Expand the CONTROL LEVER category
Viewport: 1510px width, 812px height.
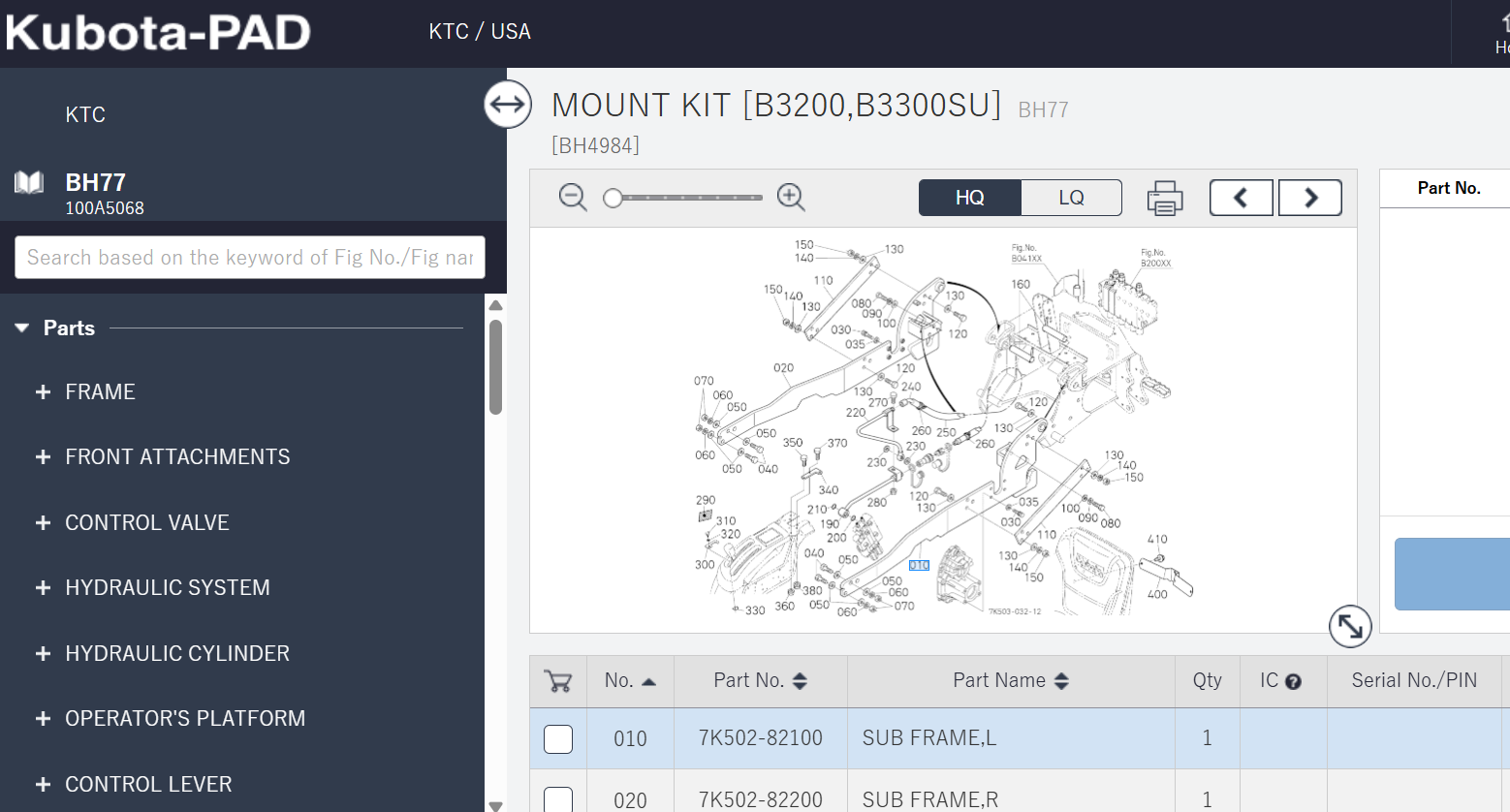43,785
